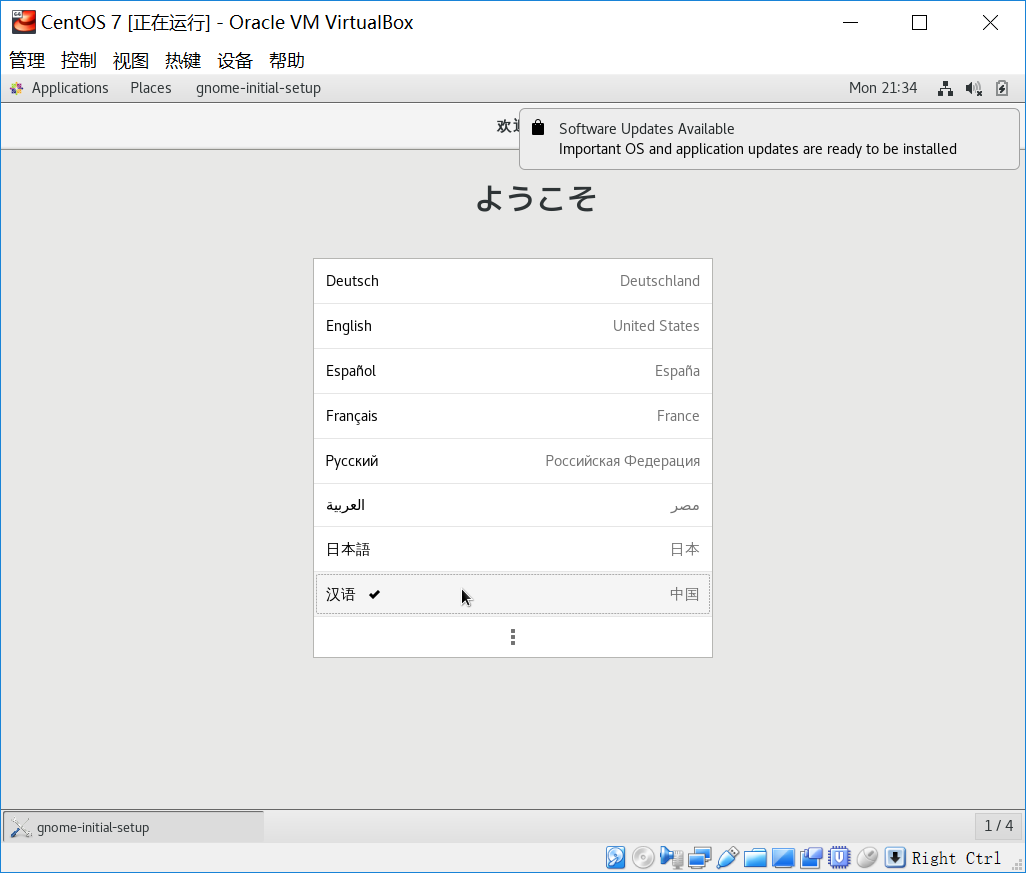
Task: Open the Places menu
Action: tap(150, 88)
